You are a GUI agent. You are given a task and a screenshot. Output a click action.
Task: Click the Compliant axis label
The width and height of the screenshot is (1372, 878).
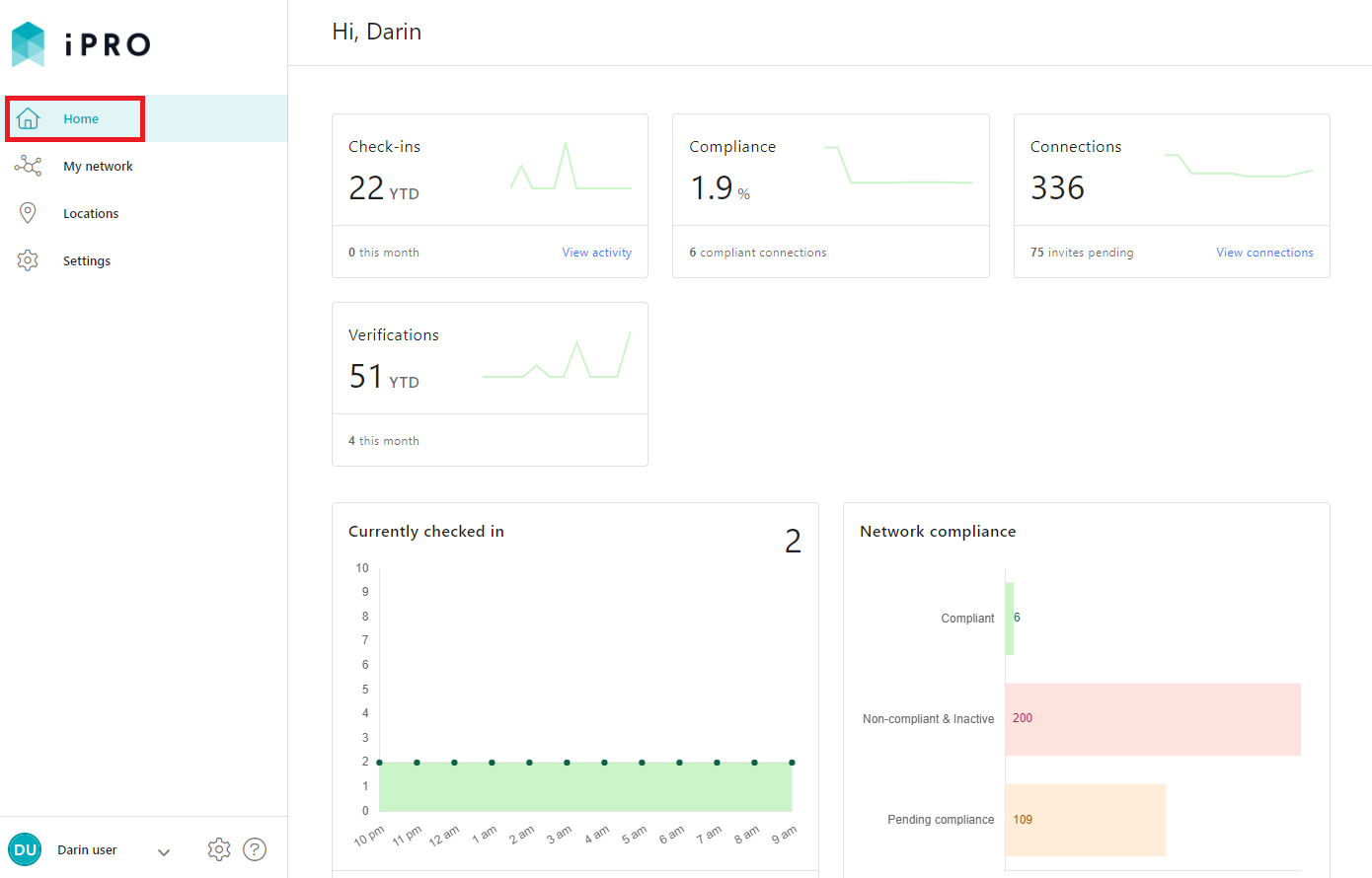coord(967,619)
